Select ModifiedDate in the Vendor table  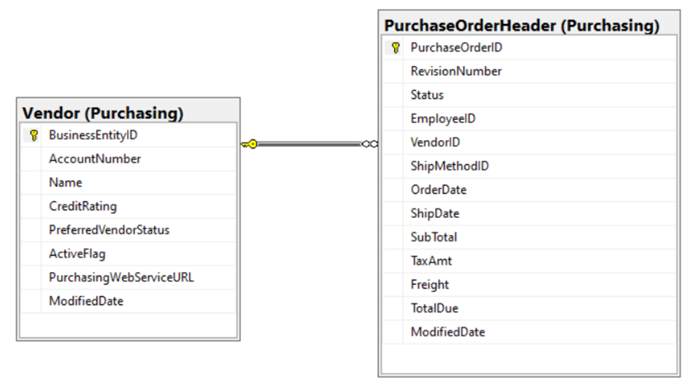[x=129, y=301]
